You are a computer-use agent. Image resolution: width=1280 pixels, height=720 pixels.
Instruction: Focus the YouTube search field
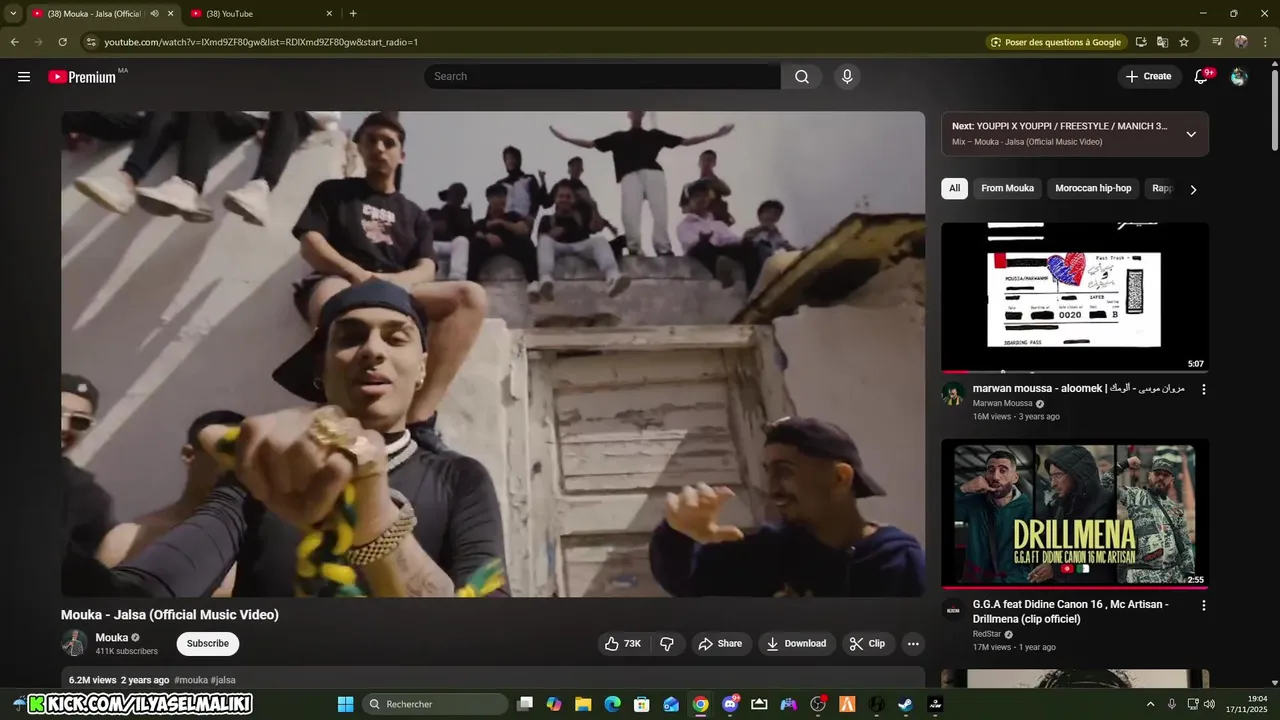[x=602, y=76]
